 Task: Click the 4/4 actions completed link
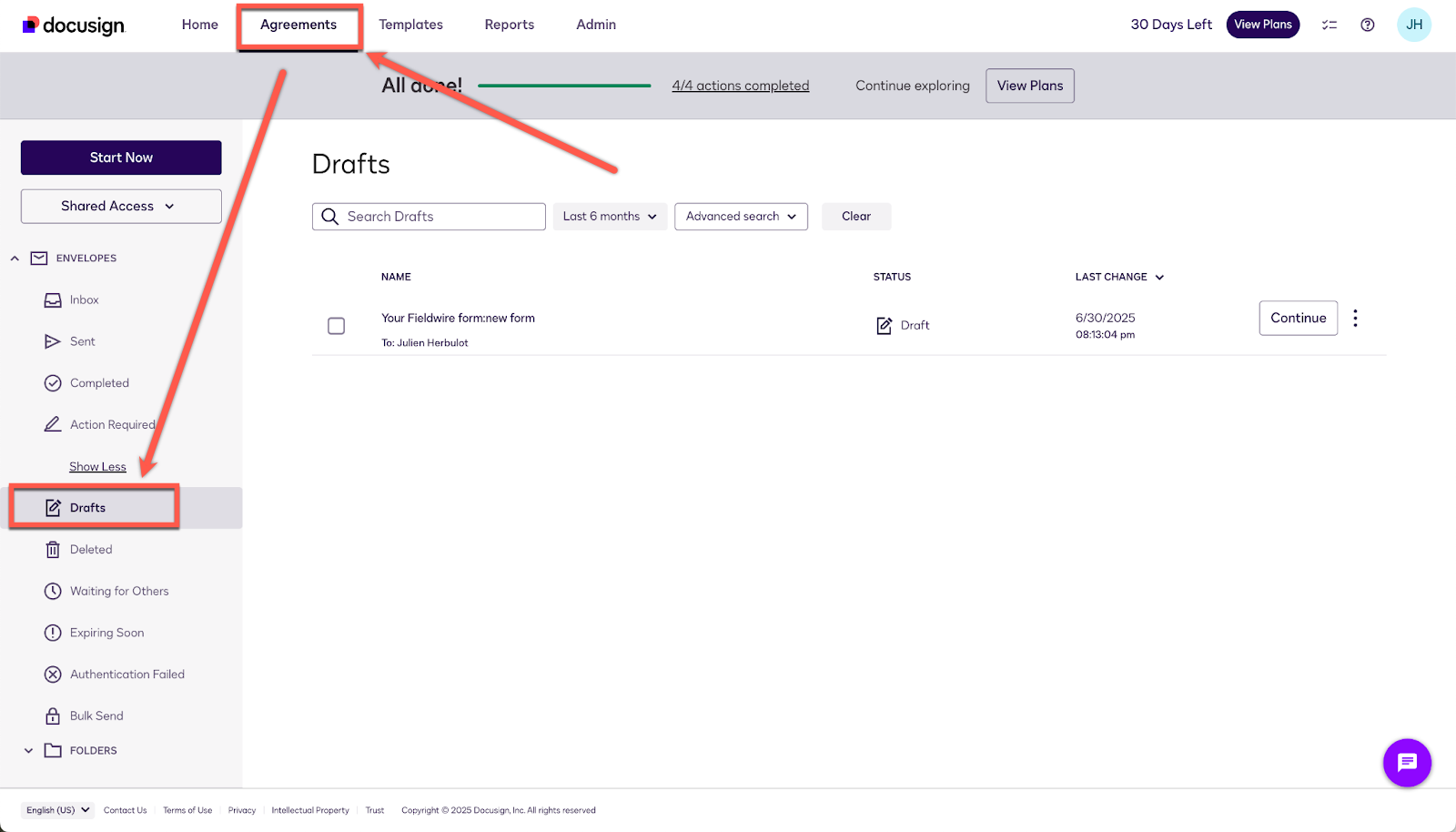coord(740,86)
